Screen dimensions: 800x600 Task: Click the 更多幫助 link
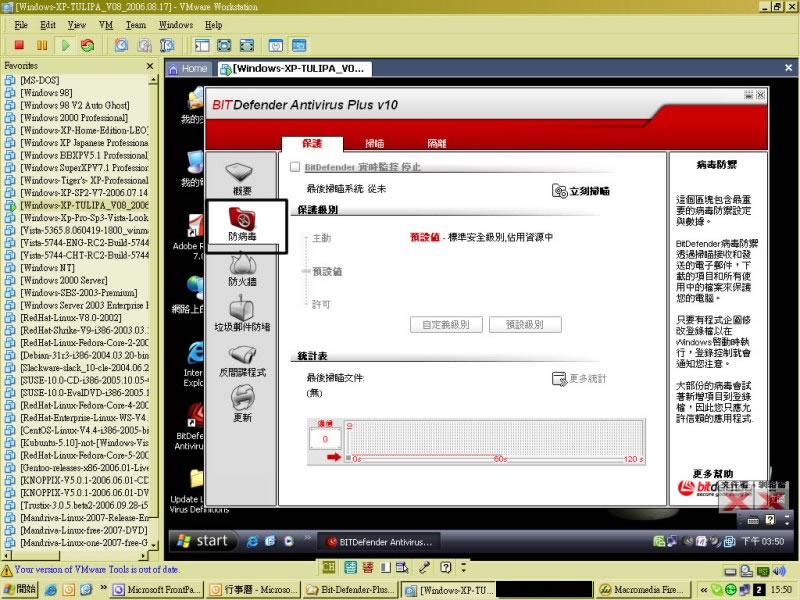pyautogui.click(x=713, y=473)
